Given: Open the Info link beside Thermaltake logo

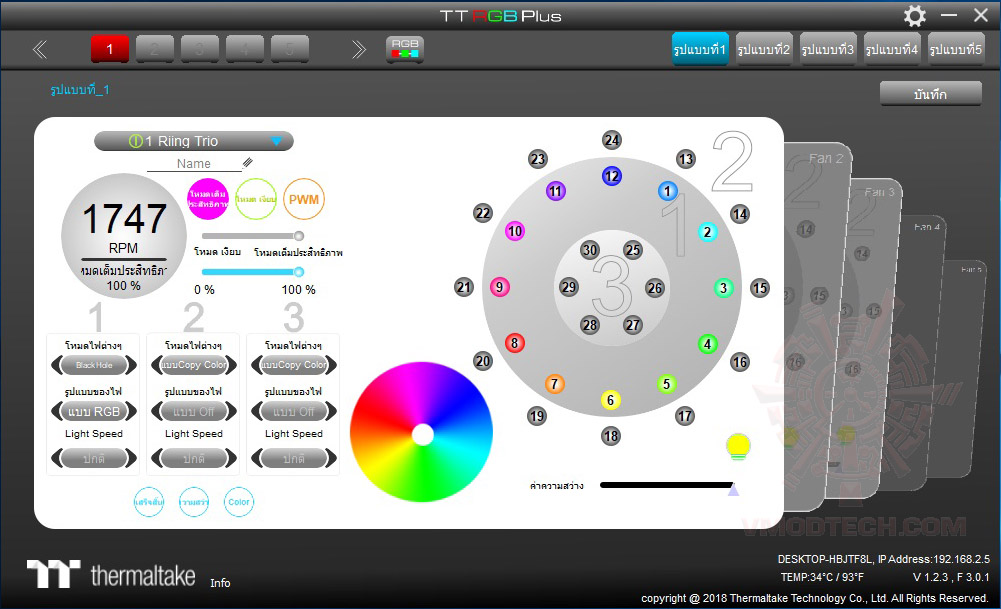Looking at the screenshot, I should 220,583.
